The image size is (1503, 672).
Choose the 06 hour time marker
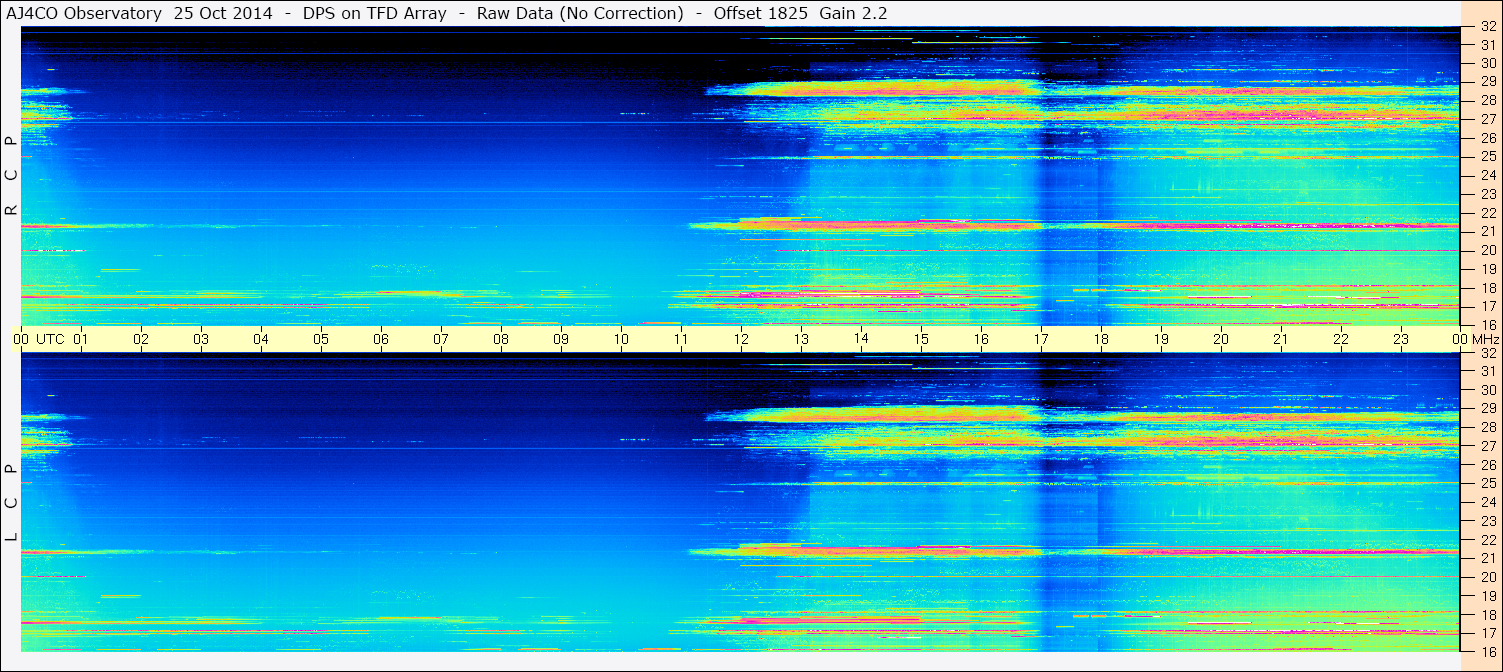click(x=381, y=339)
